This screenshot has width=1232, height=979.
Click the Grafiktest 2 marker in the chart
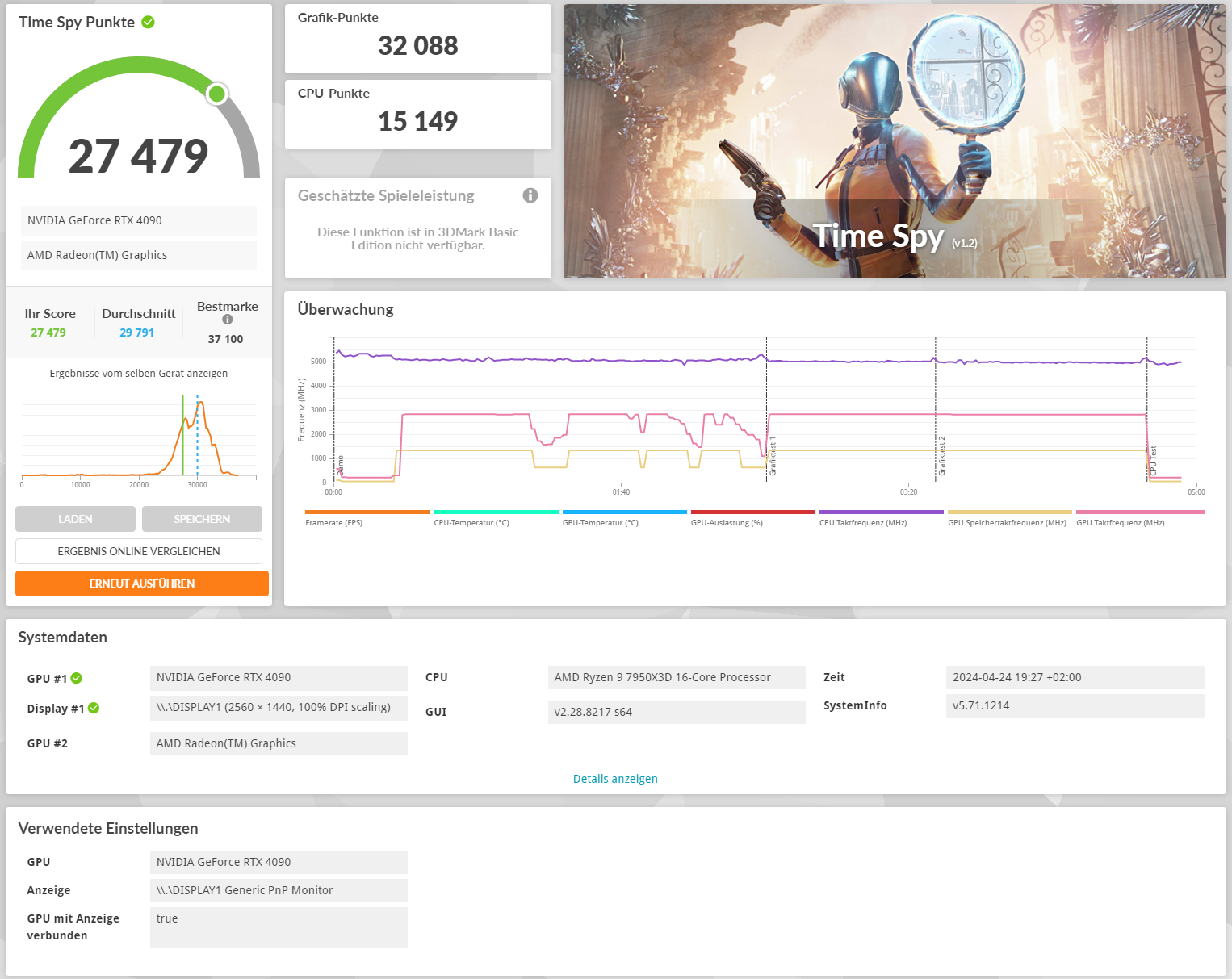tap(941, 457)
